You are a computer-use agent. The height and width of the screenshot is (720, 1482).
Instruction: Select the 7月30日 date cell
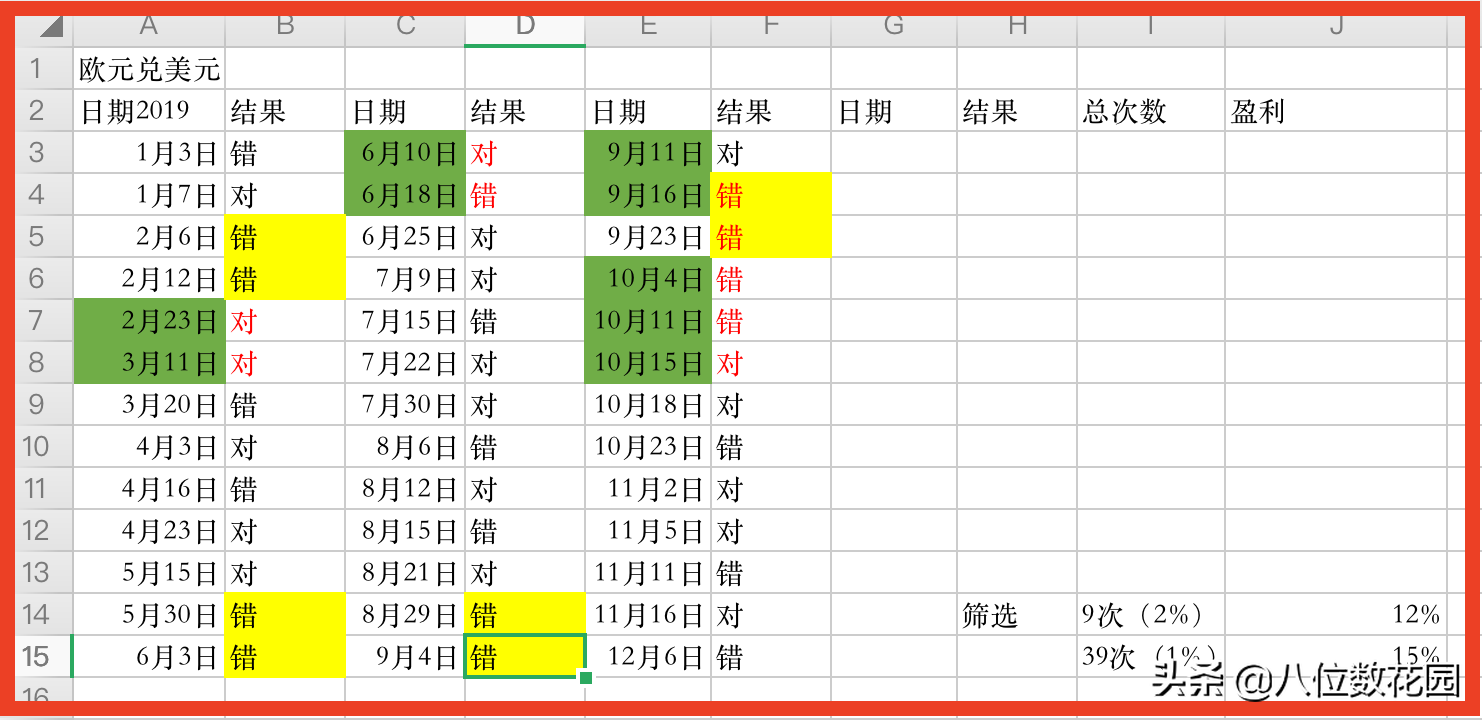(x=405, y=405)
